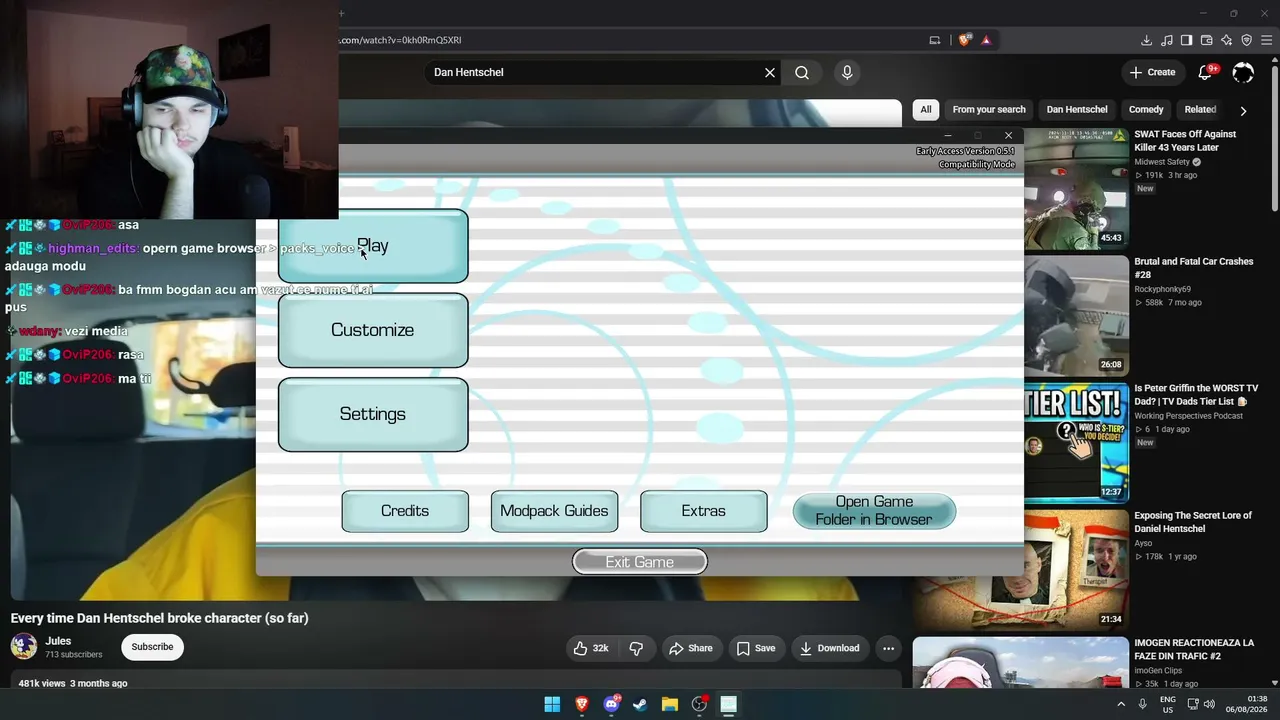Click the browser address bar URL
Screen dimensions: 1280x720
400,40
